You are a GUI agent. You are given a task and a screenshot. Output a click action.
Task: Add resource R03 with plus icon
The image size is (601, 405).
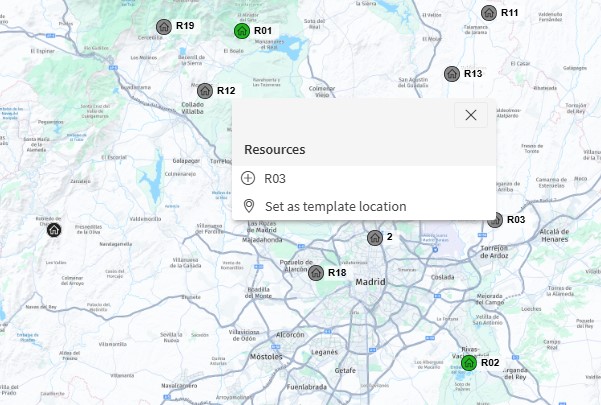[x=248, y=178]
